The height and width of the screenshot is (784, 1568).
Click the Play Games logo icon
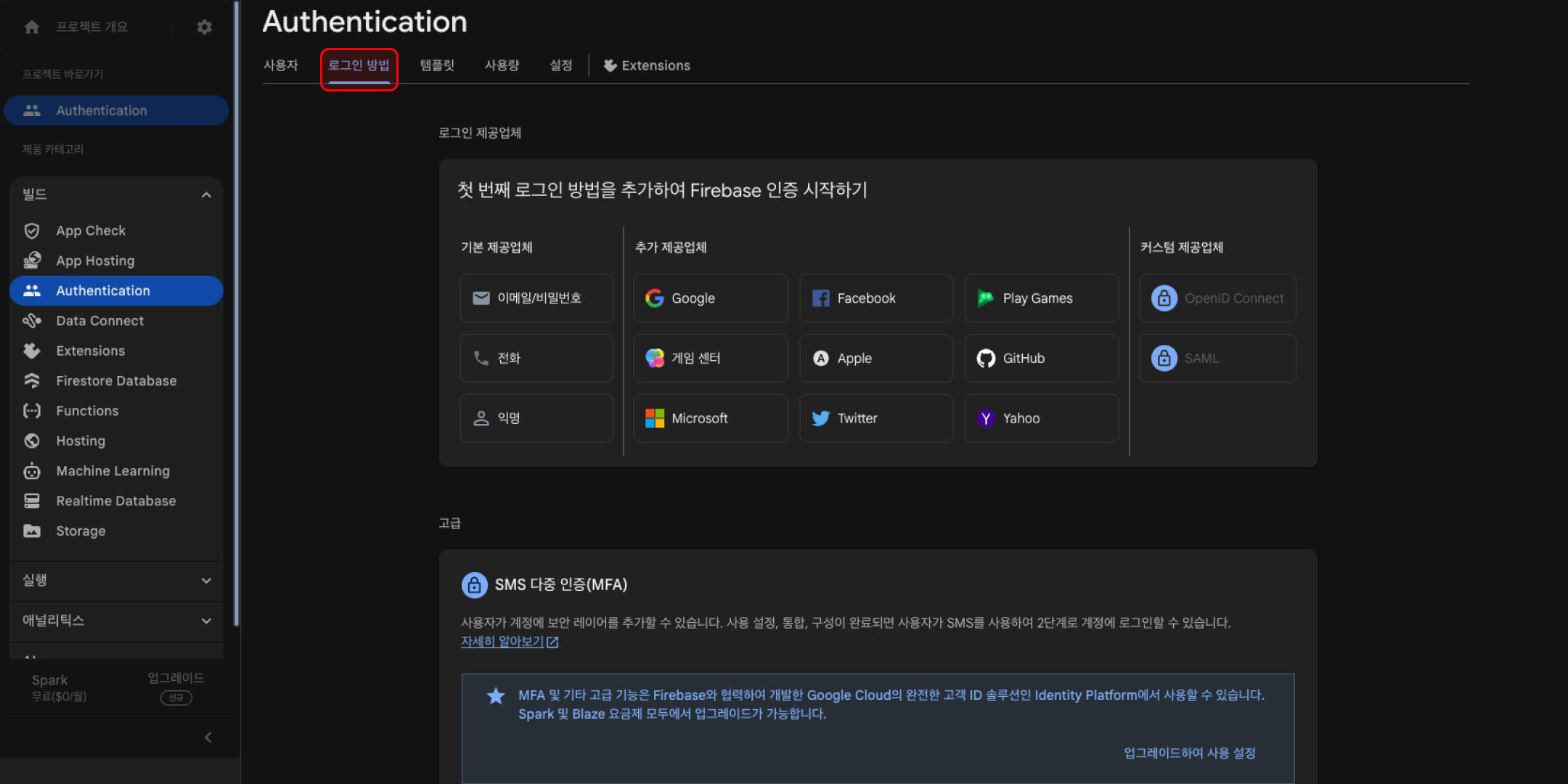coord(986,298)
